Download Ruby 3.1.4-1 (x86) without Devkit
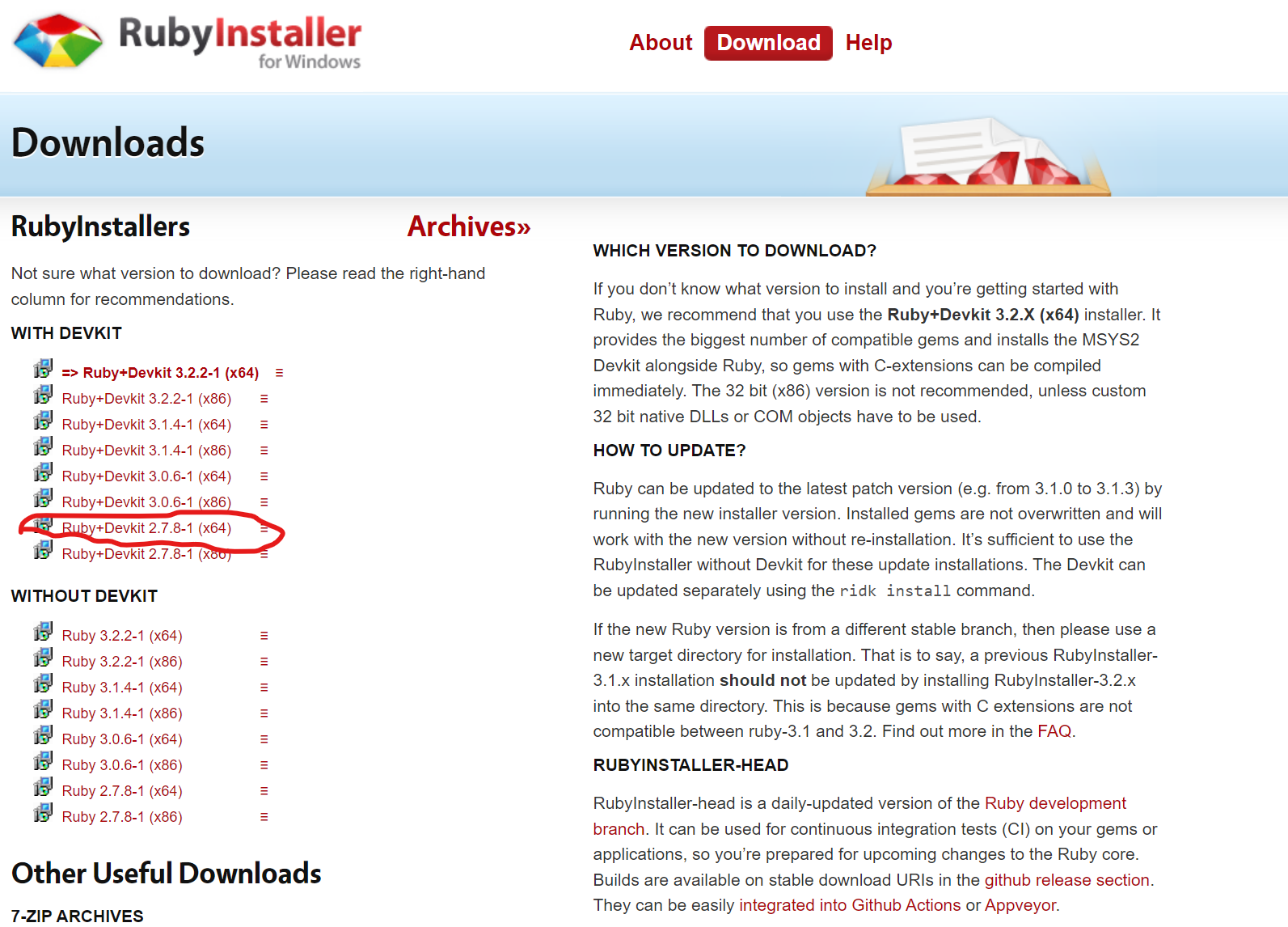Image resolution: width=1288 pixels, height=927 pixels. point(122,713)
